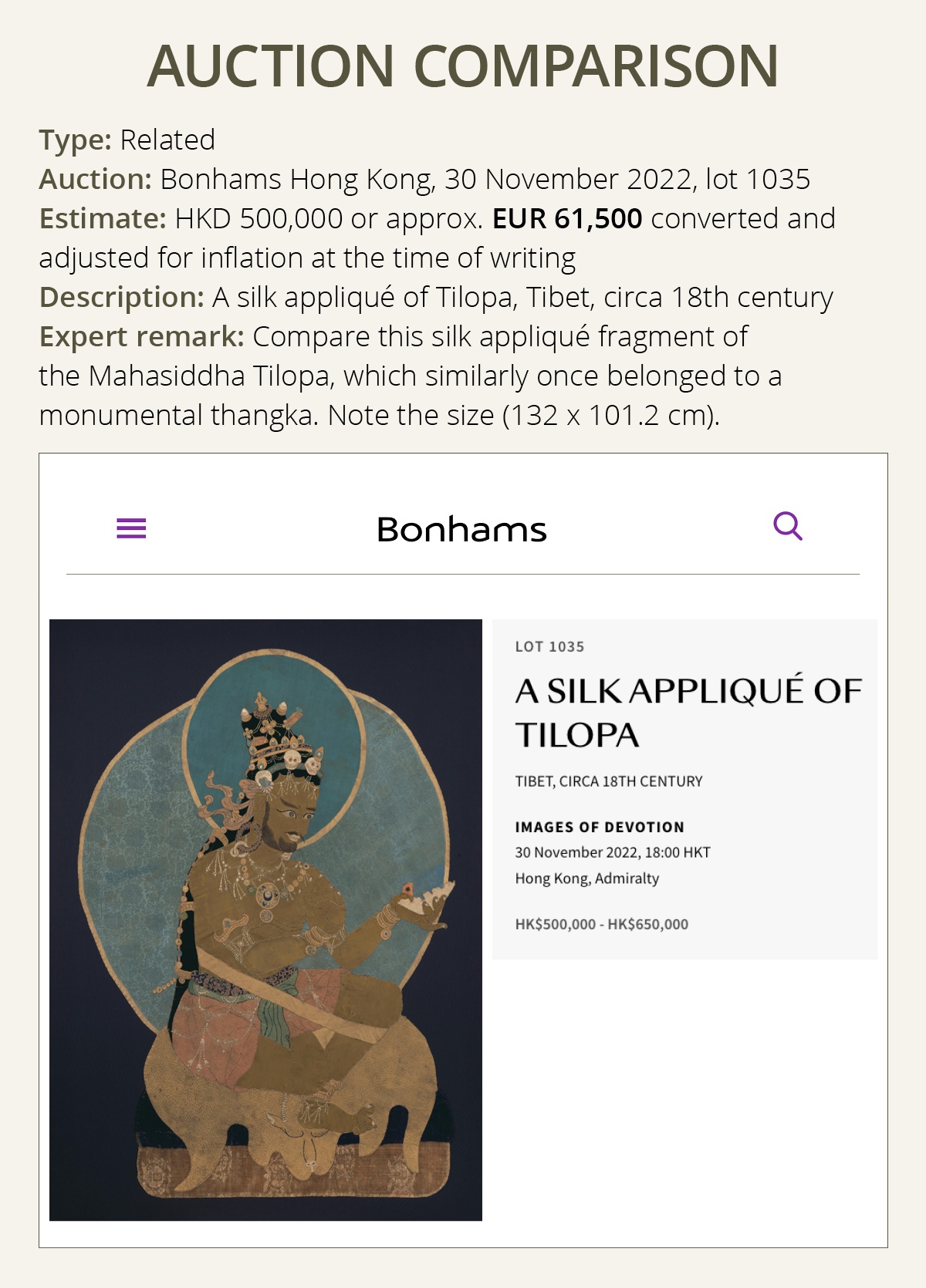Click the bolded EUR 61,500 estimate
The height and width of the screenshot is (1288, 926).
coord(566,220)
